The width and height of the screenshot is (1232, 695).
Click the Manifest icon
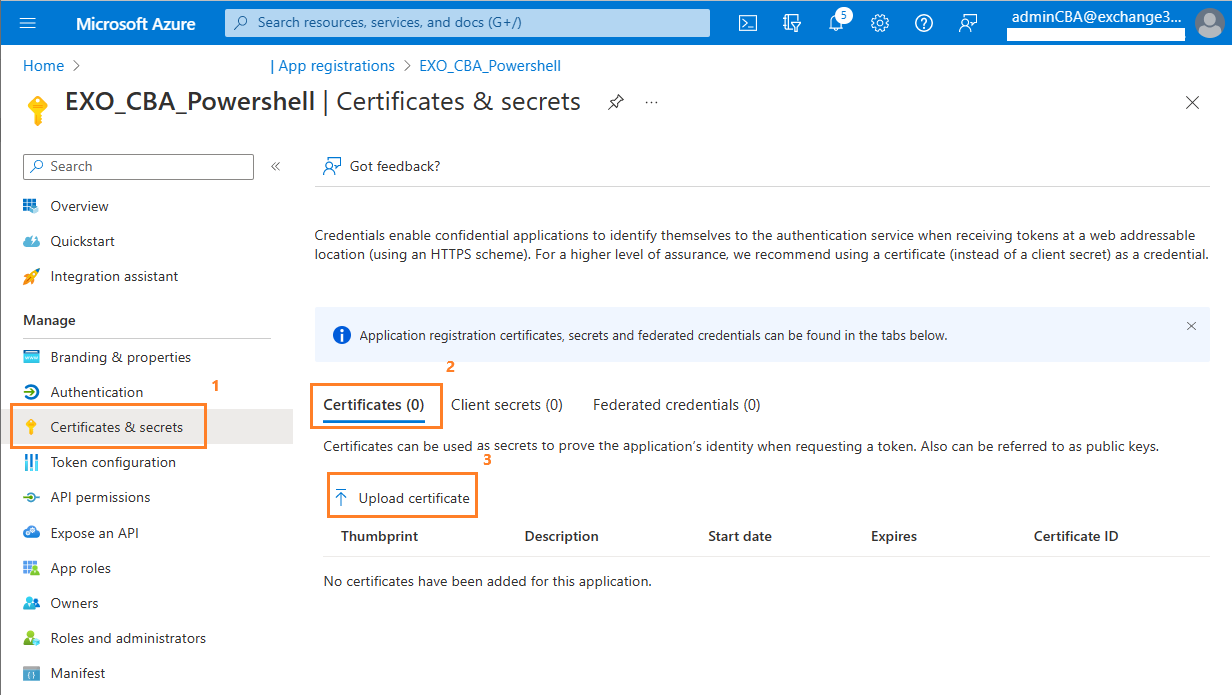tap(31, 673)
